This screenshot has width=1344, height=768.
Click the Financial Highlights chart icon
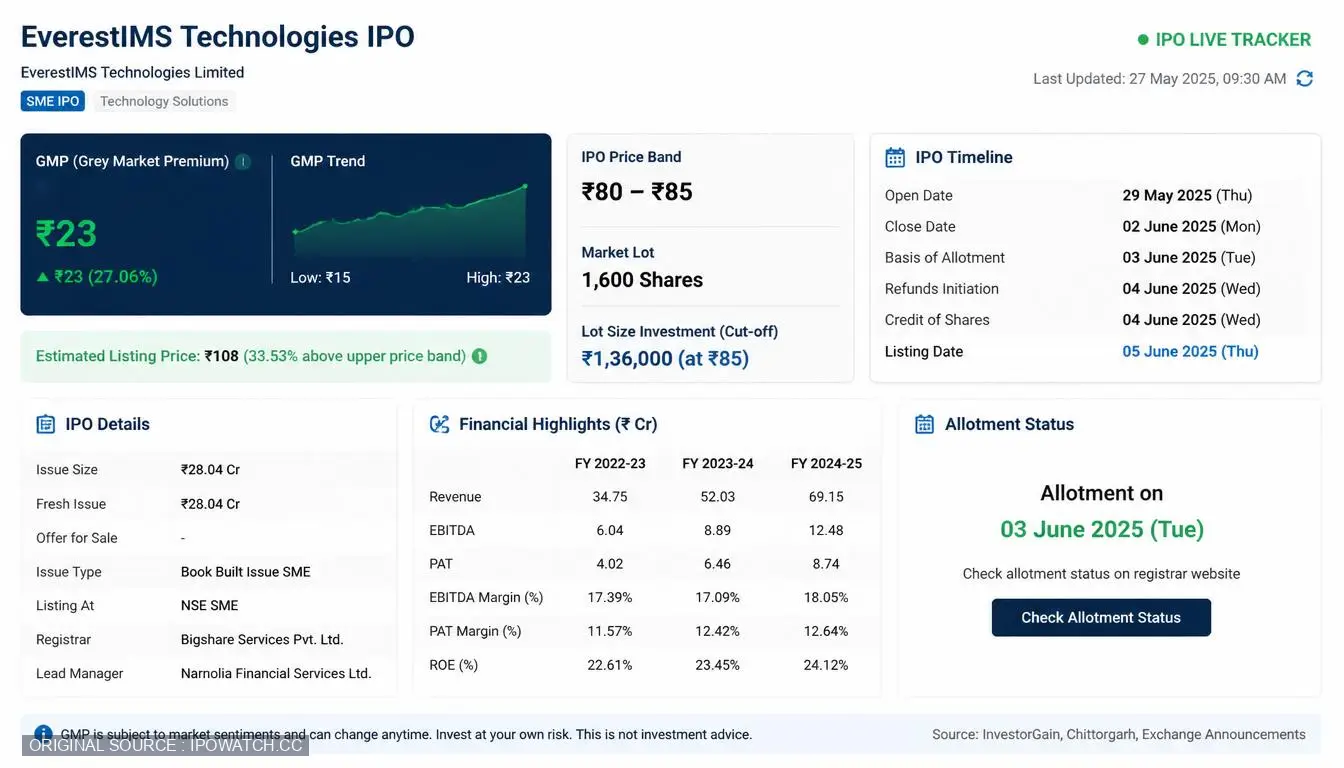tap(439, 424)
